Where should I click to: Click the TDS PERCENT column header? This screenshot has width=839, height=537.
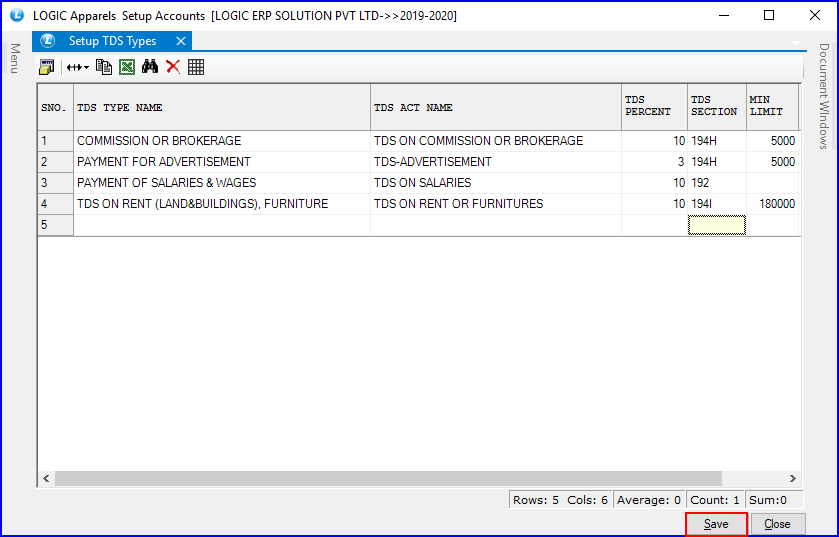654,107
